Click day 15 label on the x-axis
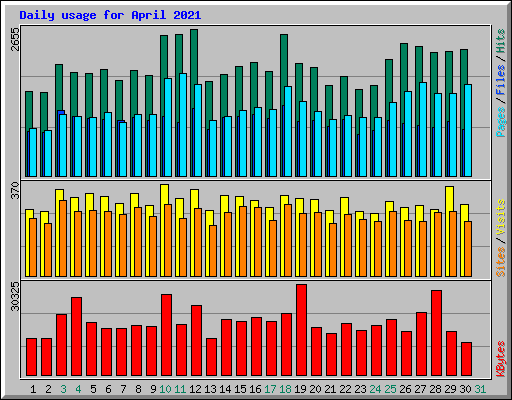512x400 pixels. click(x=240, y=389)
